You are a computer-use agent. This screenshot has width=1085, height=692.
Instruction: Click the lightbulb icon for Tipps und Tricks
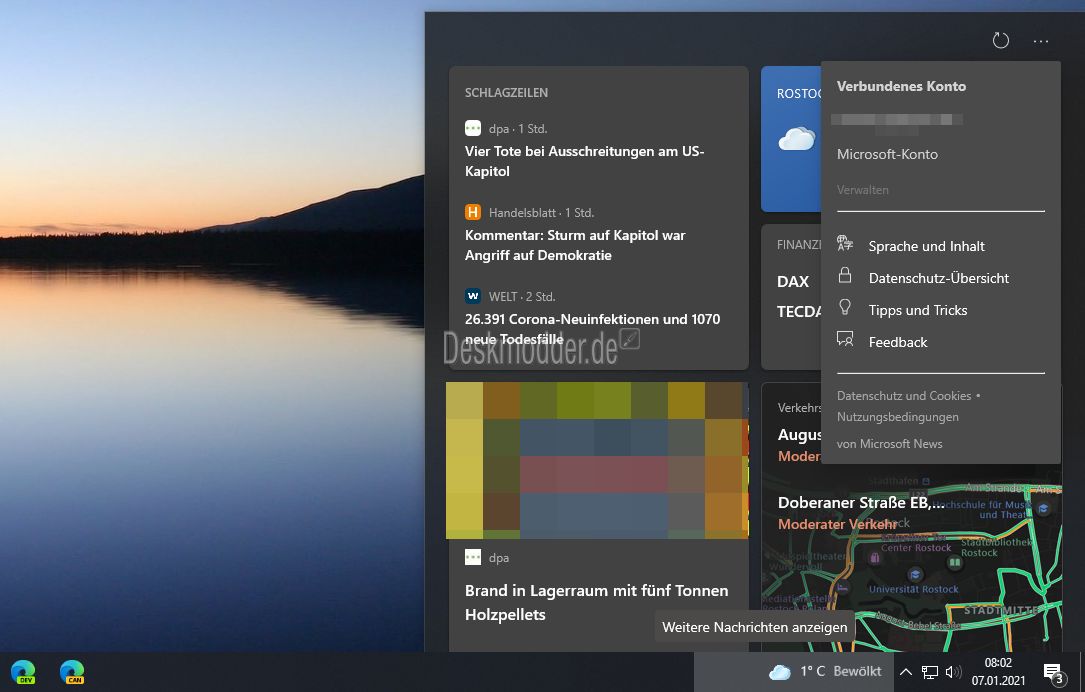coord(845,307)
